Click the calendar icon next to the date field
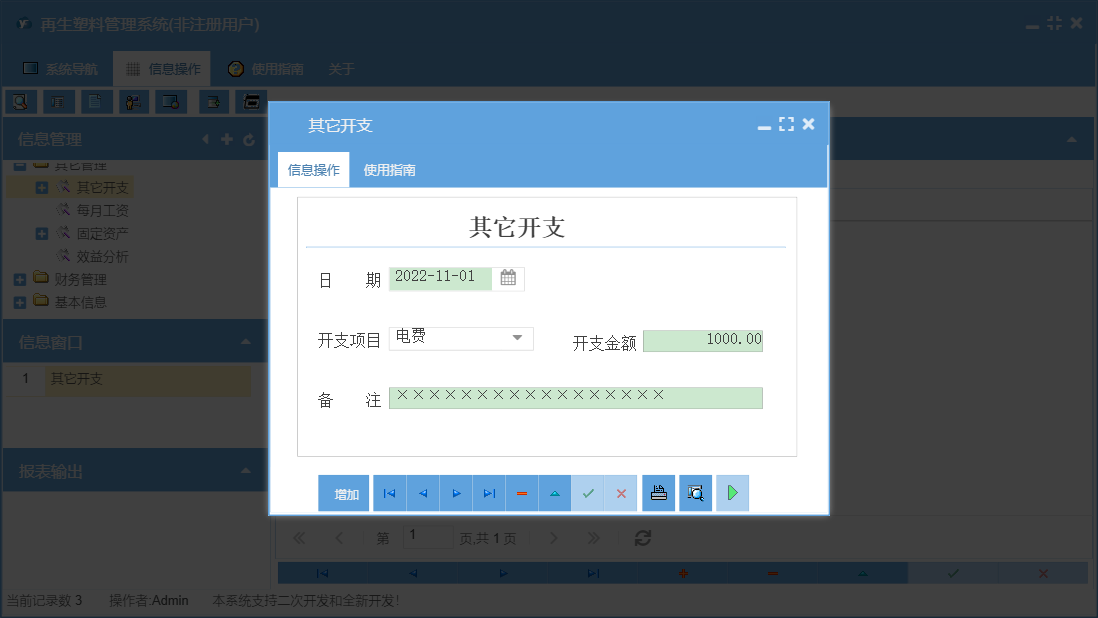Screen dimensions: 1098x618 click(507, 279)
